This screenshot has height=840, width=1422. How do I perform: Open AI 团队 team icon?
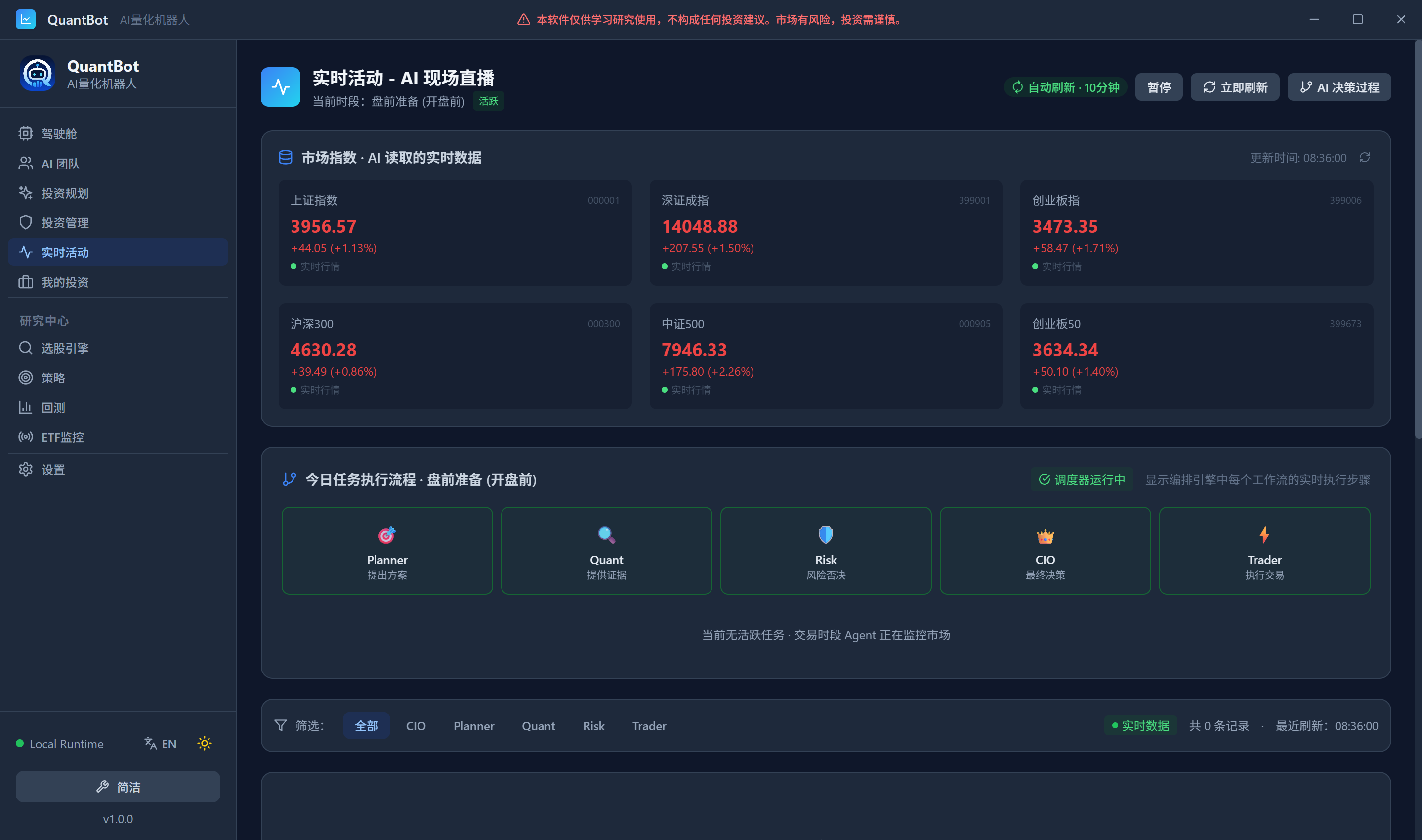tap(26, 163)
